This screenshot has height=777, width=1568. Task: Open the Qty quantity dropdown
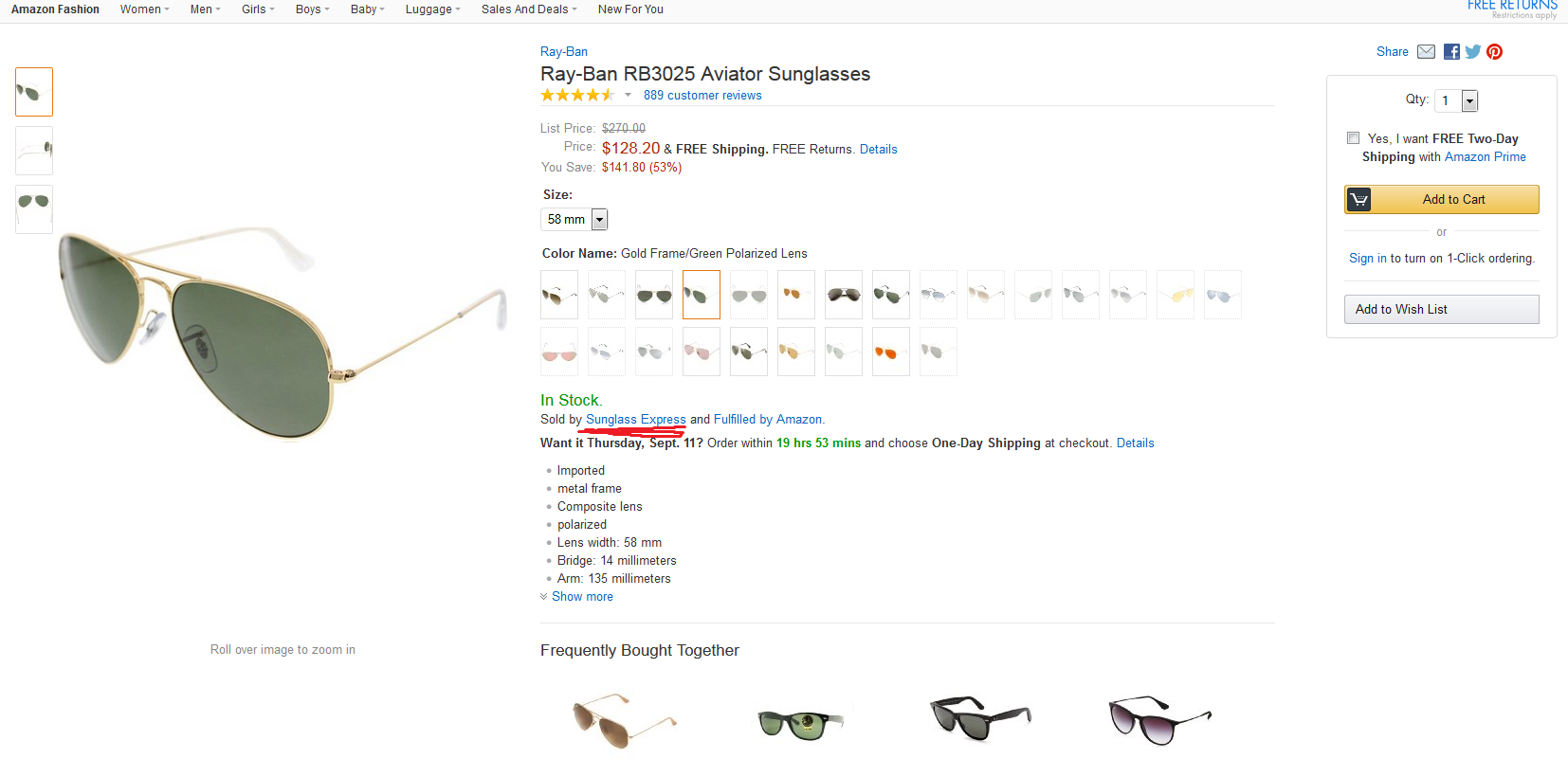(1456, 100)
